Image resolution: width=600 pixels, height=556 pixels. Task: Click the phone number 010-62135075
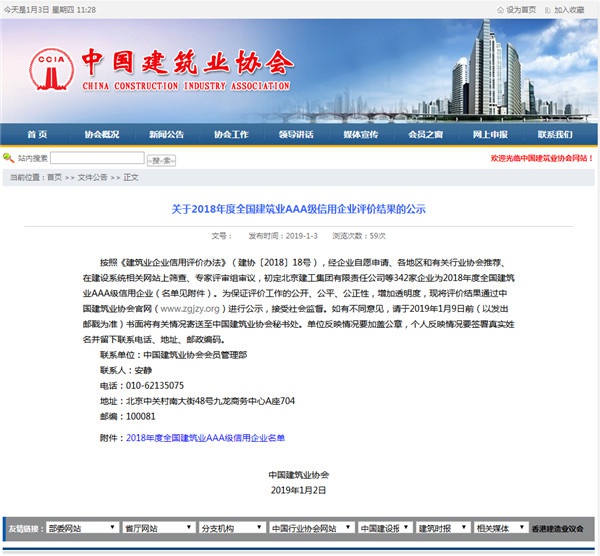click(155, 385)
